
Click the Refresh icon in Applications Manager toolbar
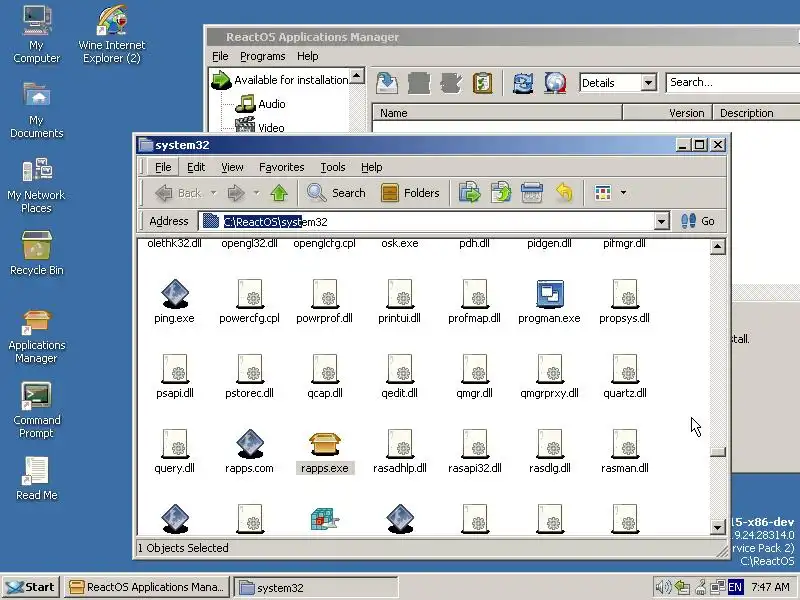[523, 83]
